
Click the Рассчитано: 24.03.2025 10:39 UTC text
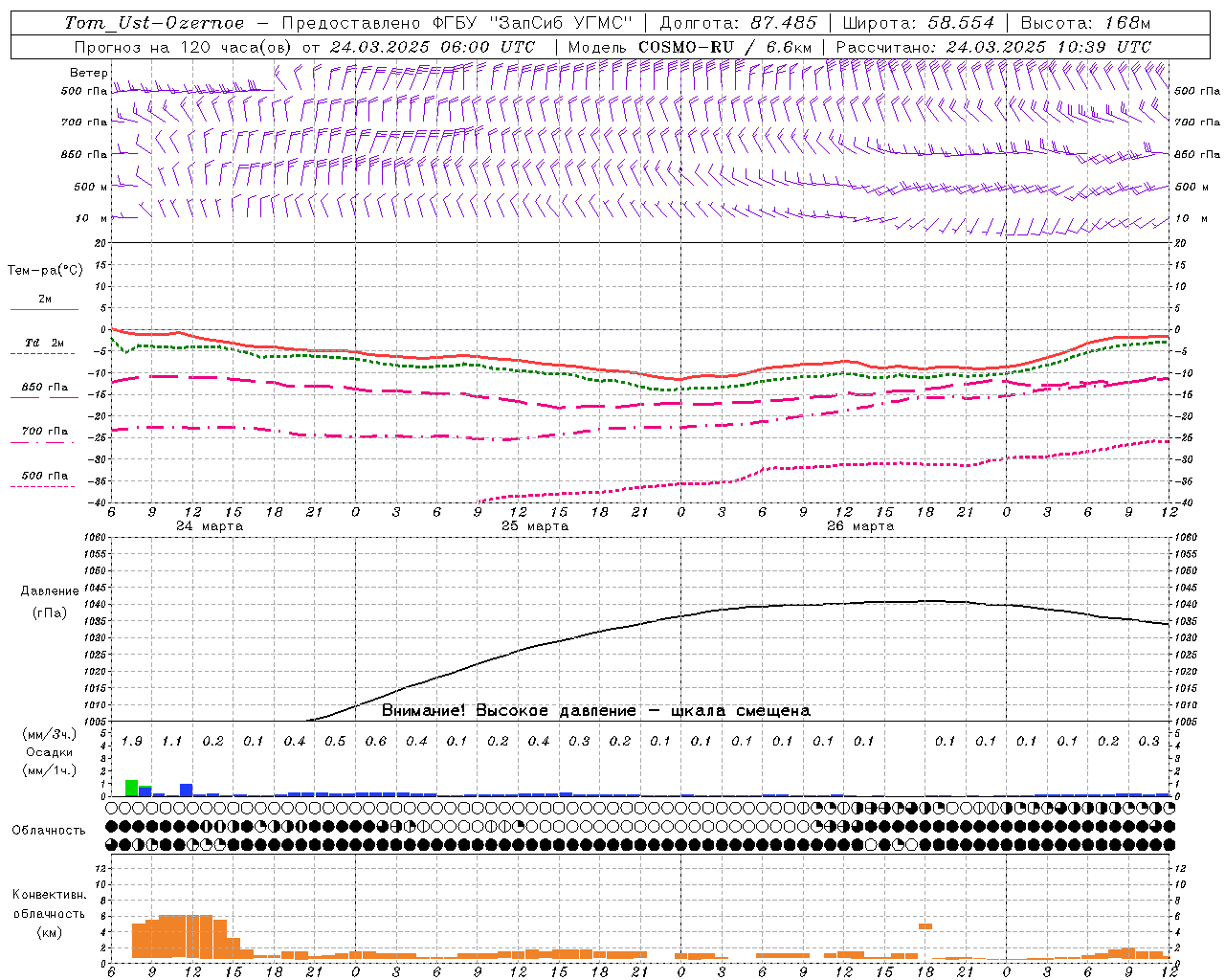993,47
